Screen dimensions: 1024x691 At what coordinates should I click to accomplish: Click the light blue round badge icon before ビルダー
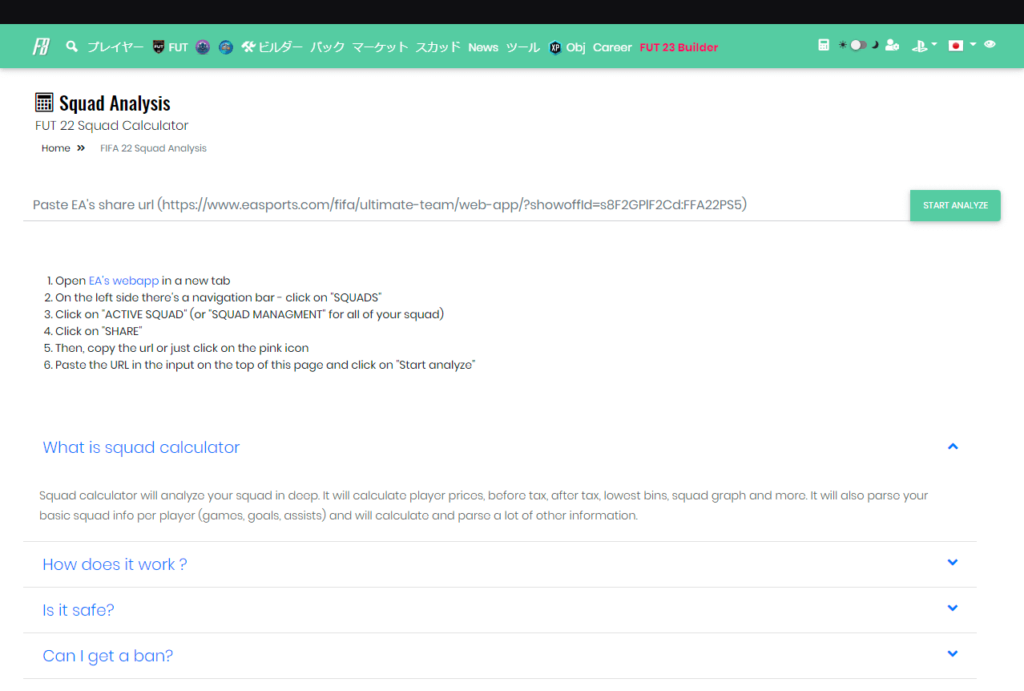coord(225,47)
